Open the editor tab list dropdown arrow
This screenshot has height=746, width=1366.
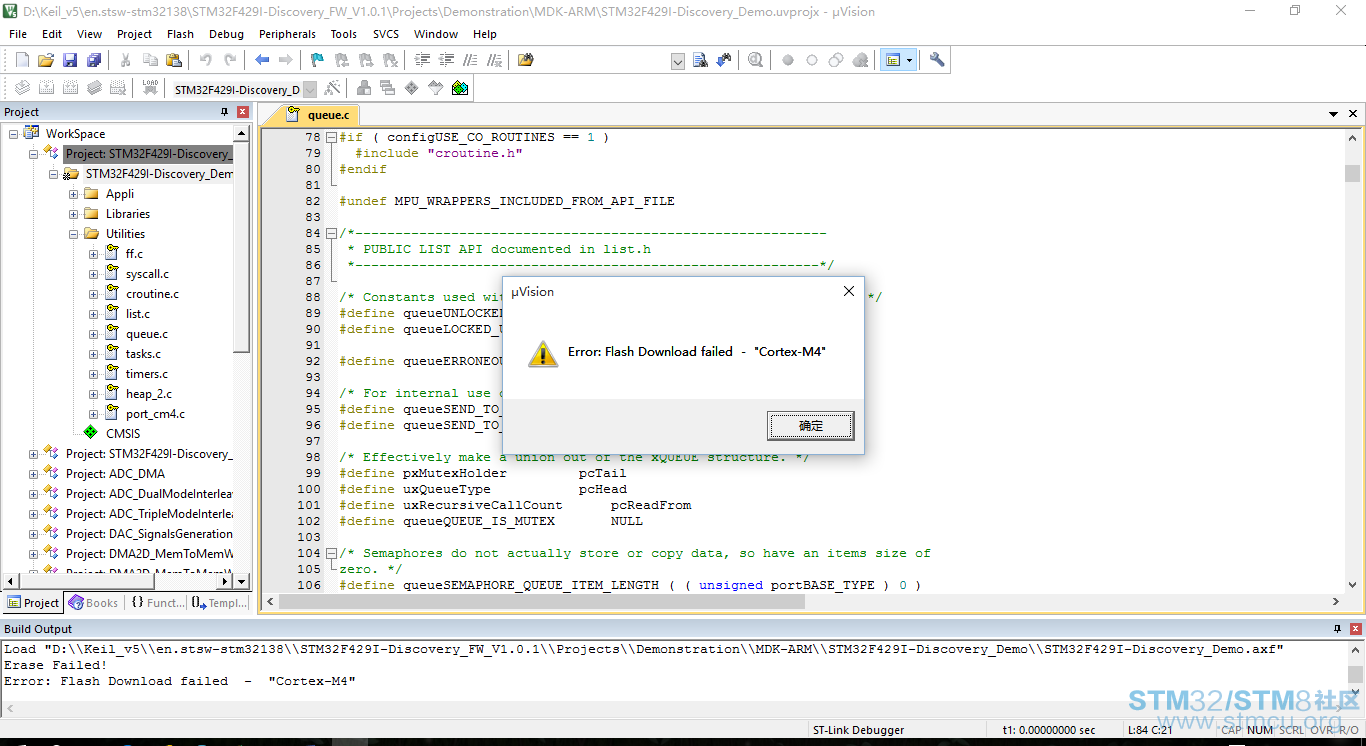pyautogui.click(x=1333, y=116)
